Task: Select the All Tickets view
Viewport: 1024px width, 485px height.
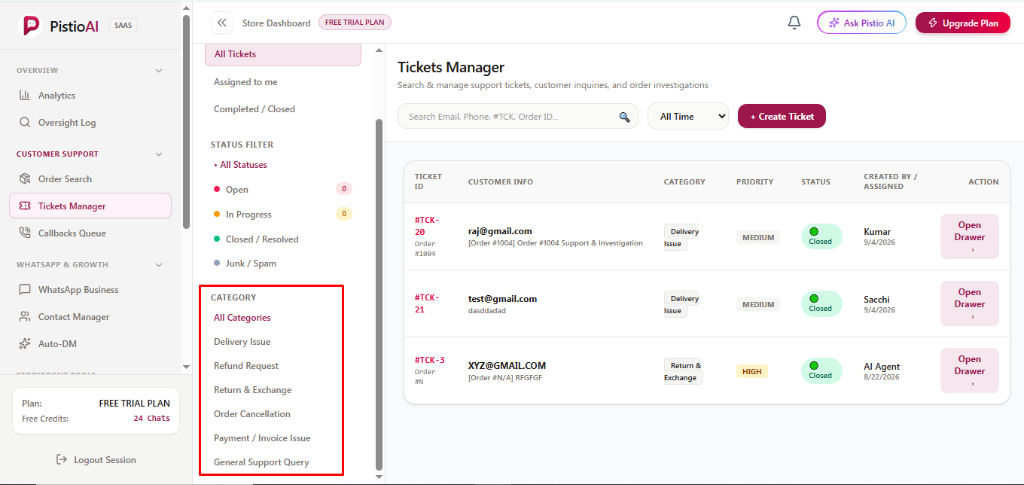Action: 283,54
